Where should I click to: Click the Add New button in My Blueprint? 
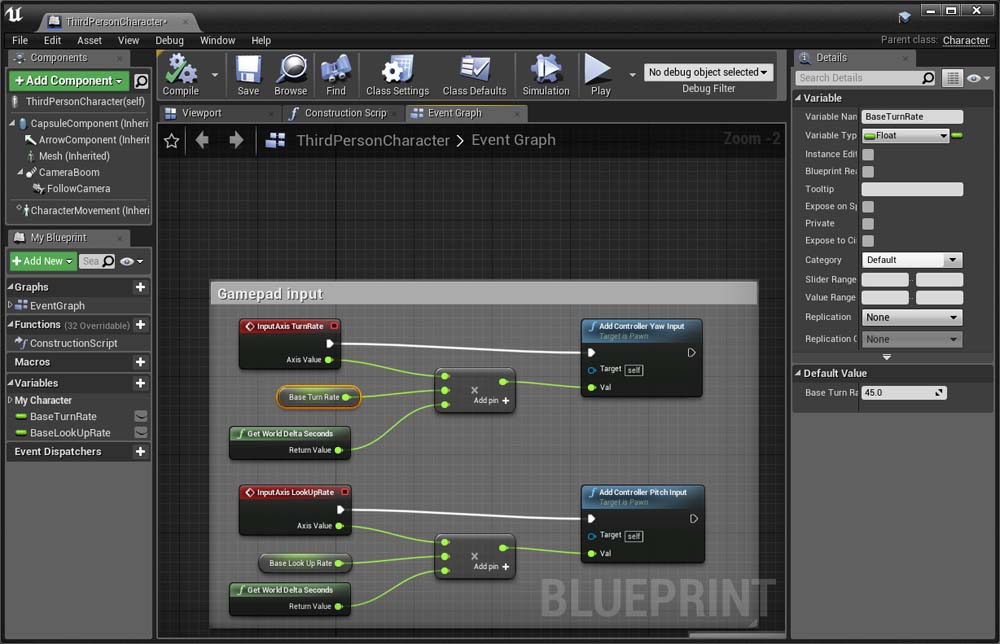[x=42, y=261]
